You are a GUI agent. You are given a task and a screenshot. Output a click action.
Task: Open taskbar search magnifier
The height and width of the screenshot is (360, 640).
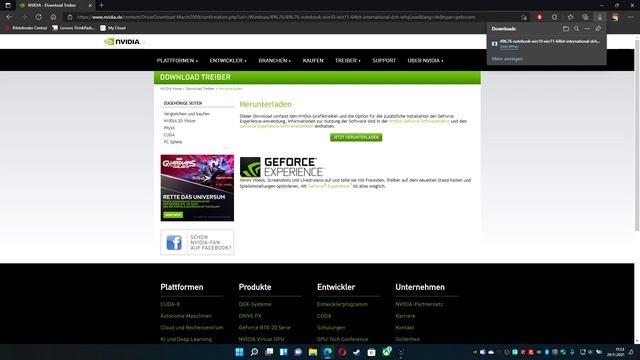click(x=254, y=352)
